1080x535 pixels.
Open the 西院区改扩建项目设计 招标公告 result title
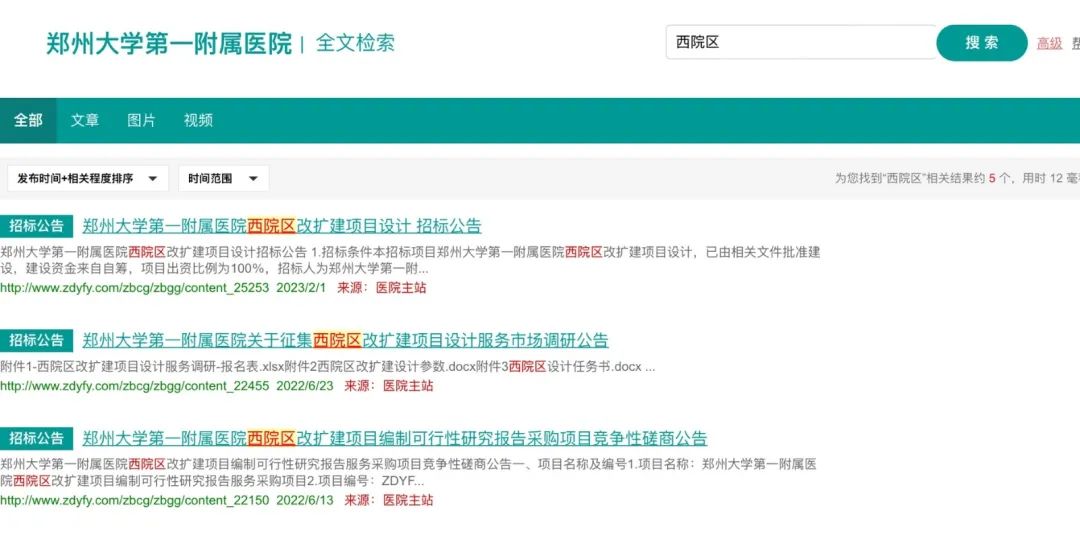[281, 226]
